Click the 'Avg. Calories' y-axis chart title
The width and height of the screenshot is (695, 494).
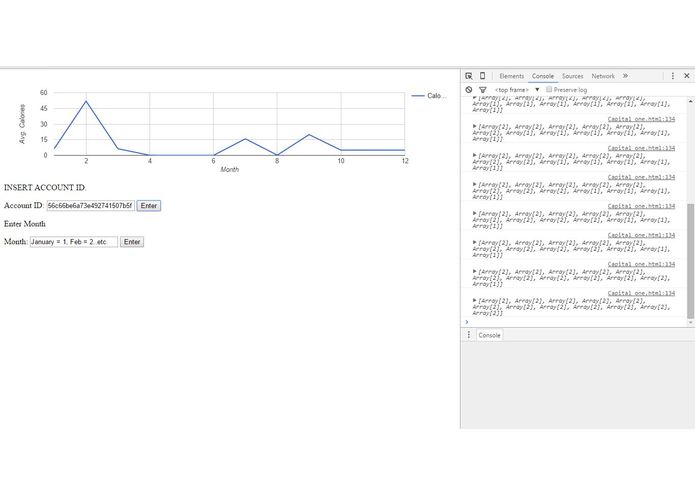tap(22, 124)
